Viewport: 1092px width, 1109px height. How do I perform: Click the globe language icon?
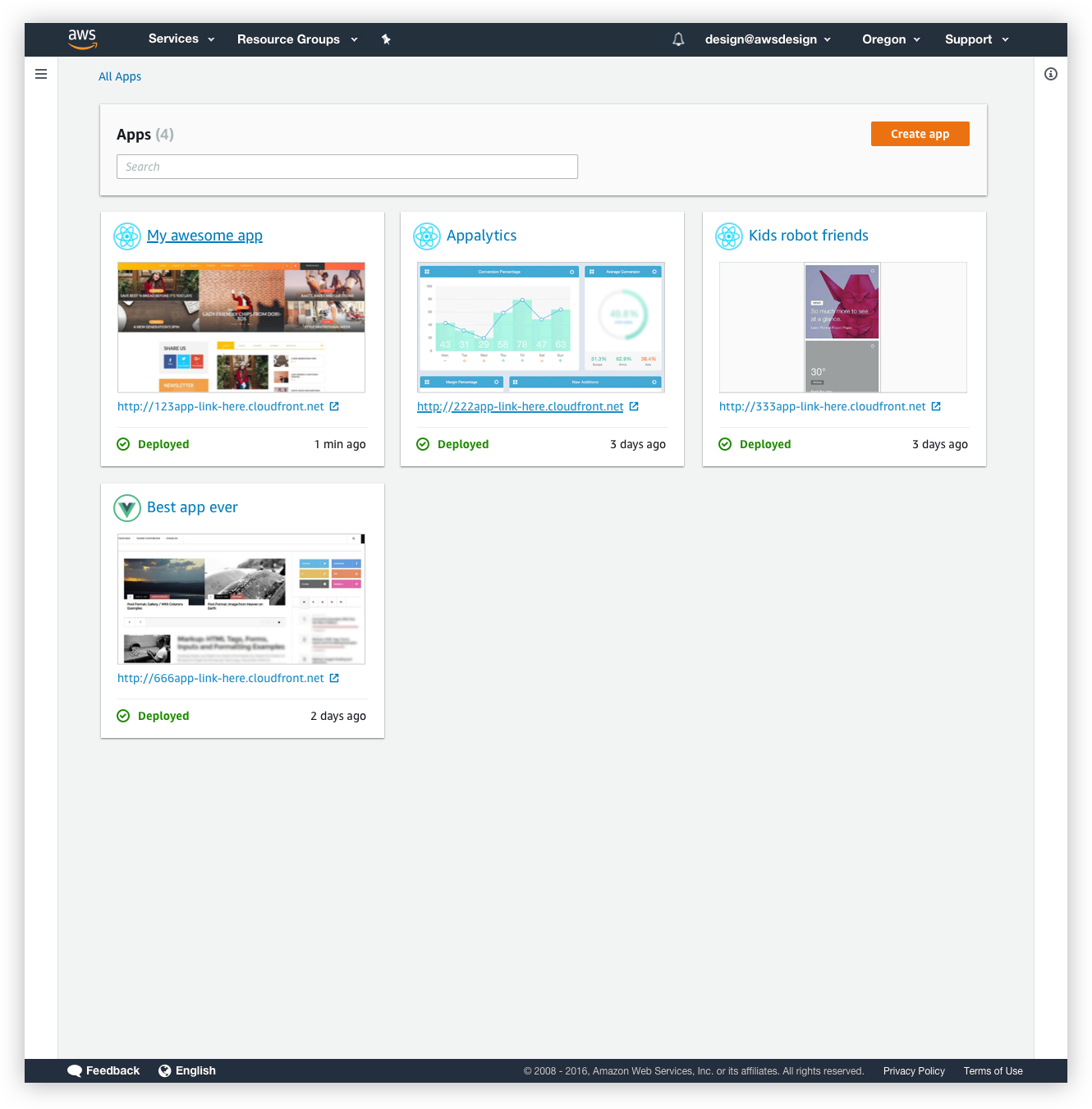click(165, 1070)
